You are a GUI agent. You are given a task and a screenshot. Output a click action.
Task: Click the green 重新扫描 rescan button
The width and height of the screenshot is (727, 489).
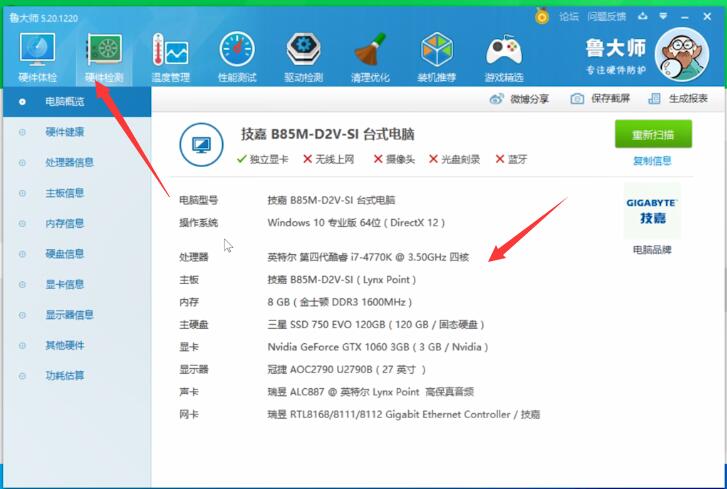(653, 134)
